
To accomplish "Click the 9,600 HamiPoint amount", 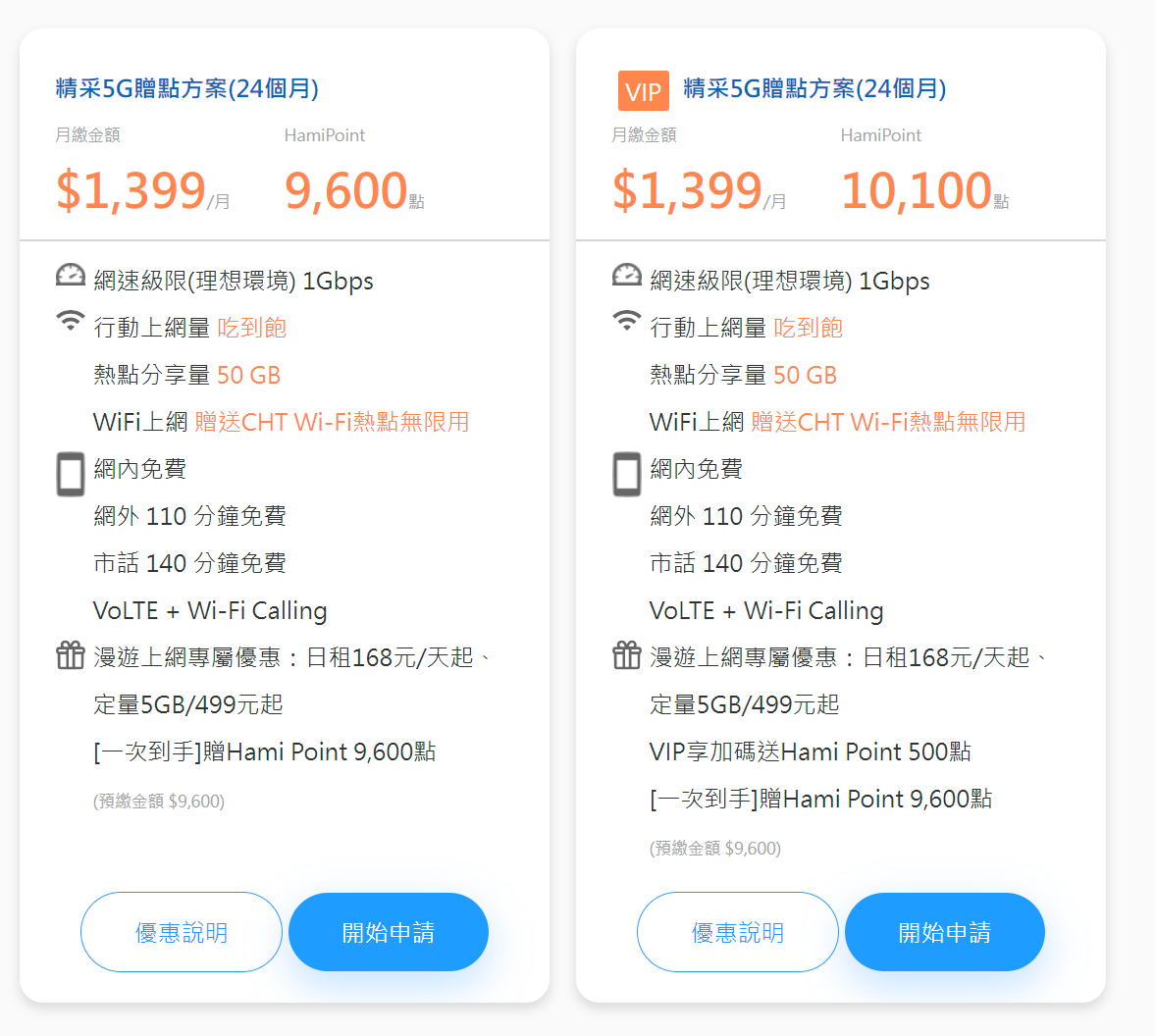I will pos(346,190).
